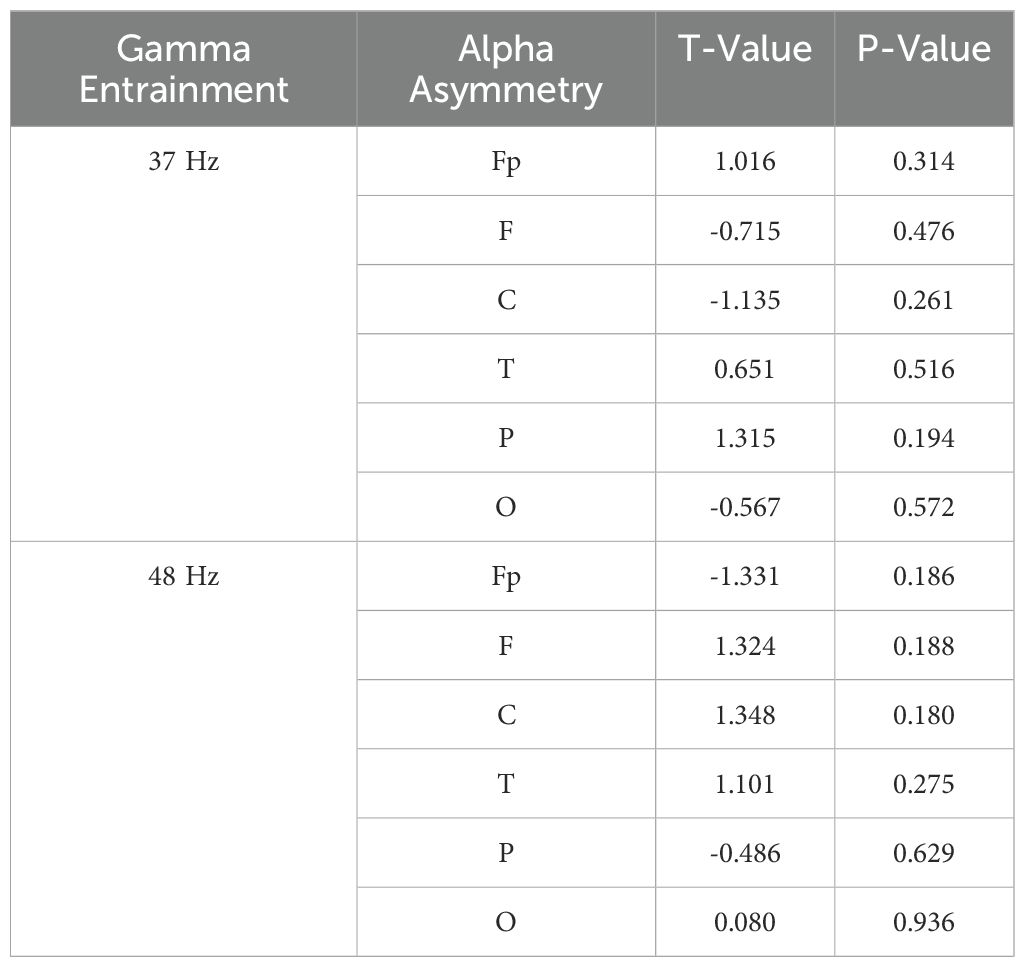Select the -0.486 T-value cell
Image resolution: width=1025 pixels, height=967 pixels.
coord(745,853)
